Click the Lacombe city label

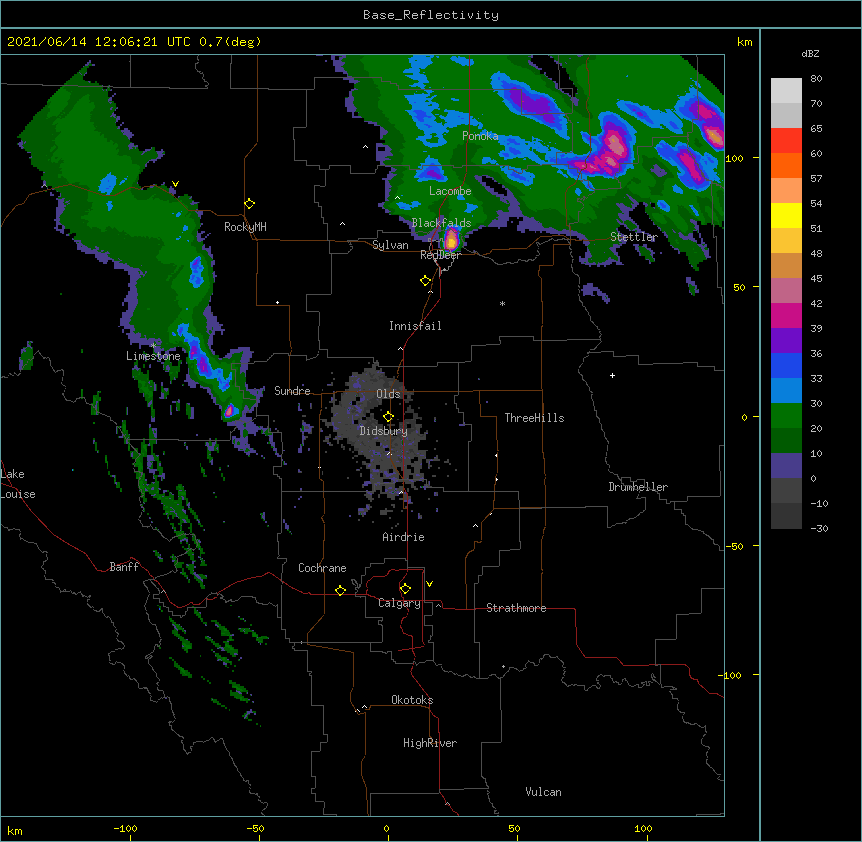click(x=450, y=191)
